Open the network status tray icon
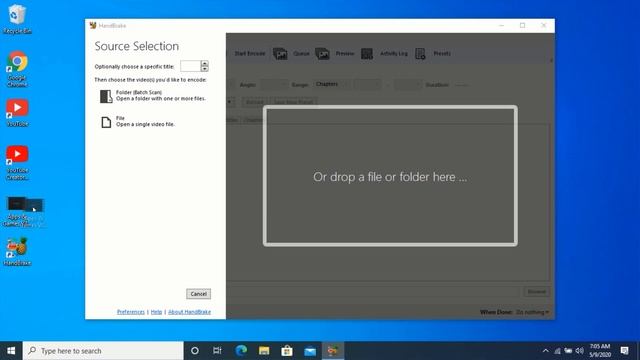This screenshot has height=360, width=640. click(557, 351)
